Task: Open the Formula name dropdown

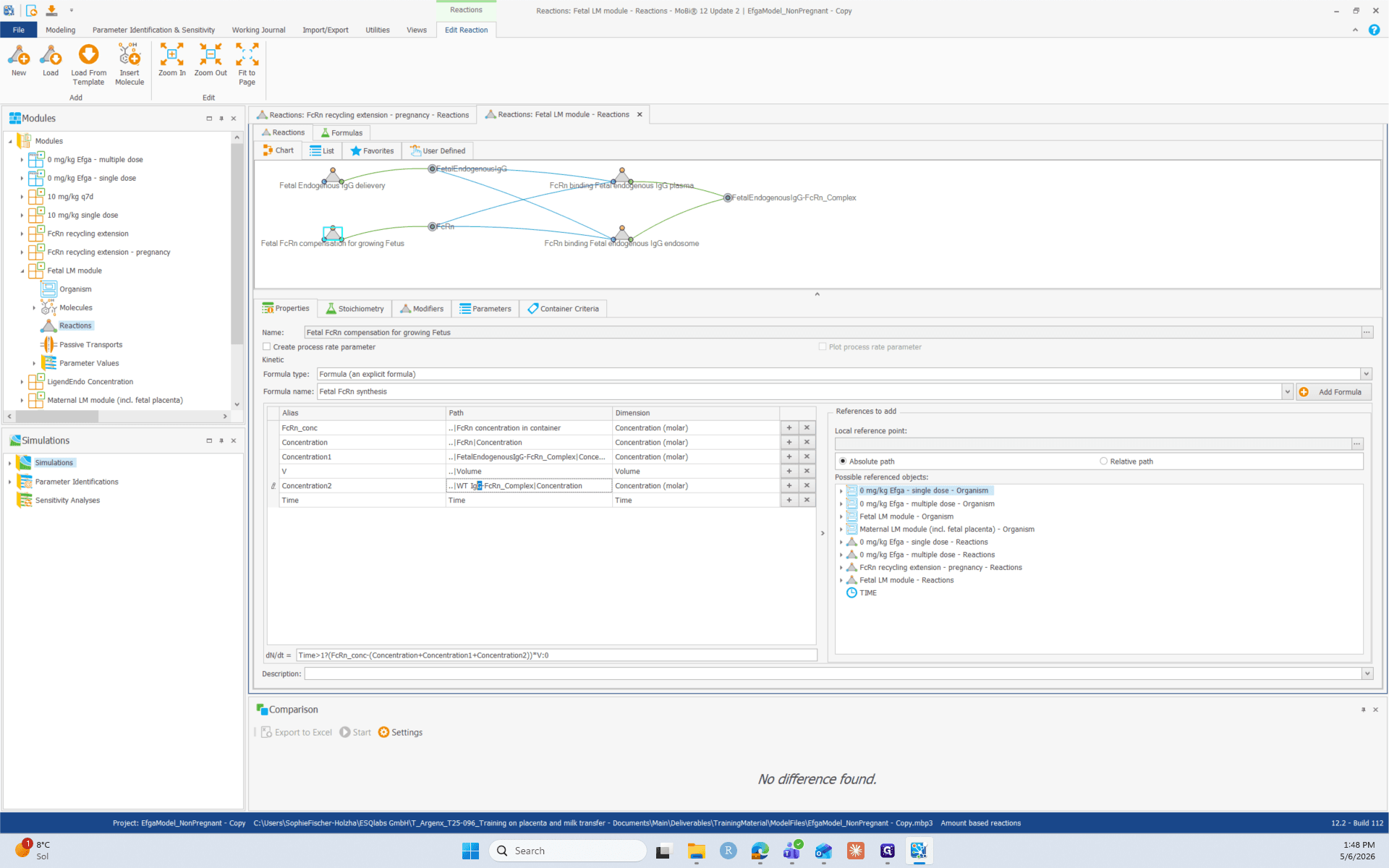Action: pyautogui.click(x=1287, y=391)
